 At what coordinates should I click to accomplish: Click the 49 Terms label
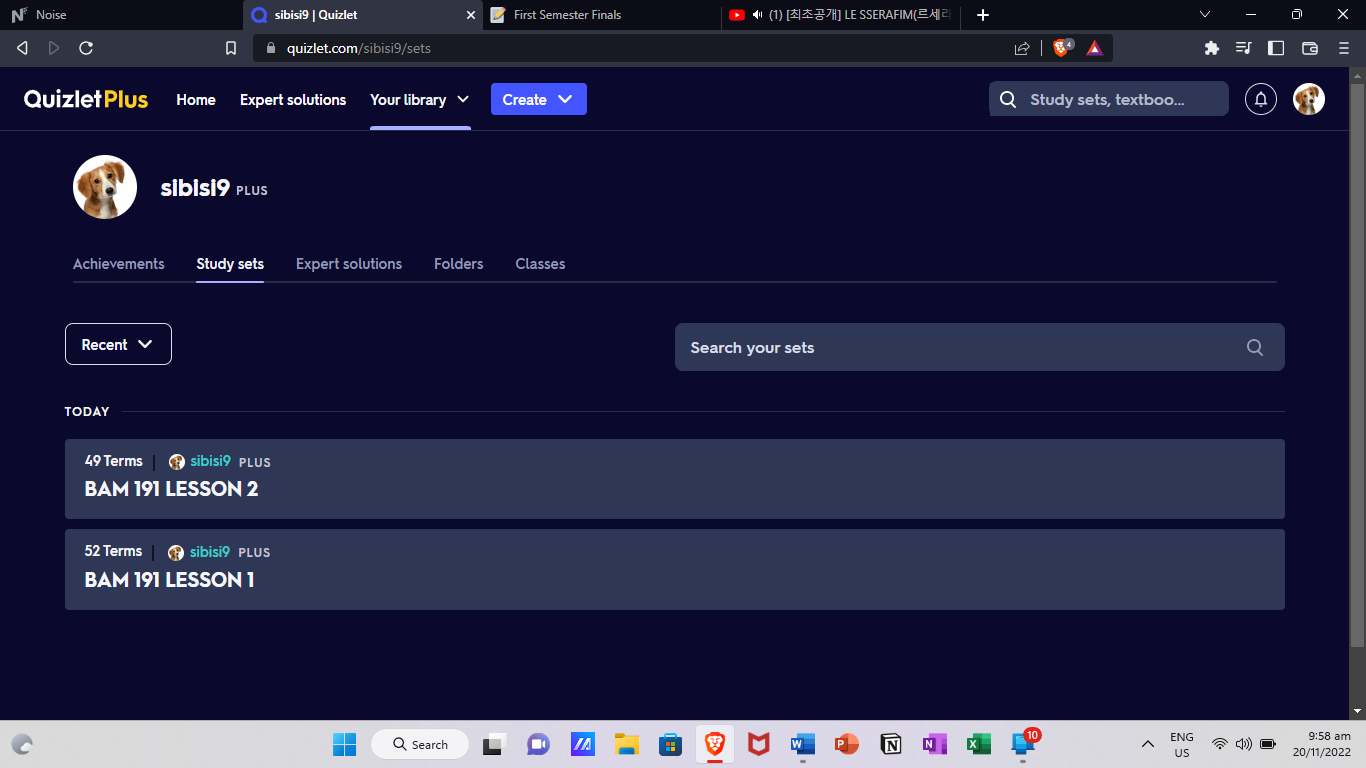[x=114, y=461]
